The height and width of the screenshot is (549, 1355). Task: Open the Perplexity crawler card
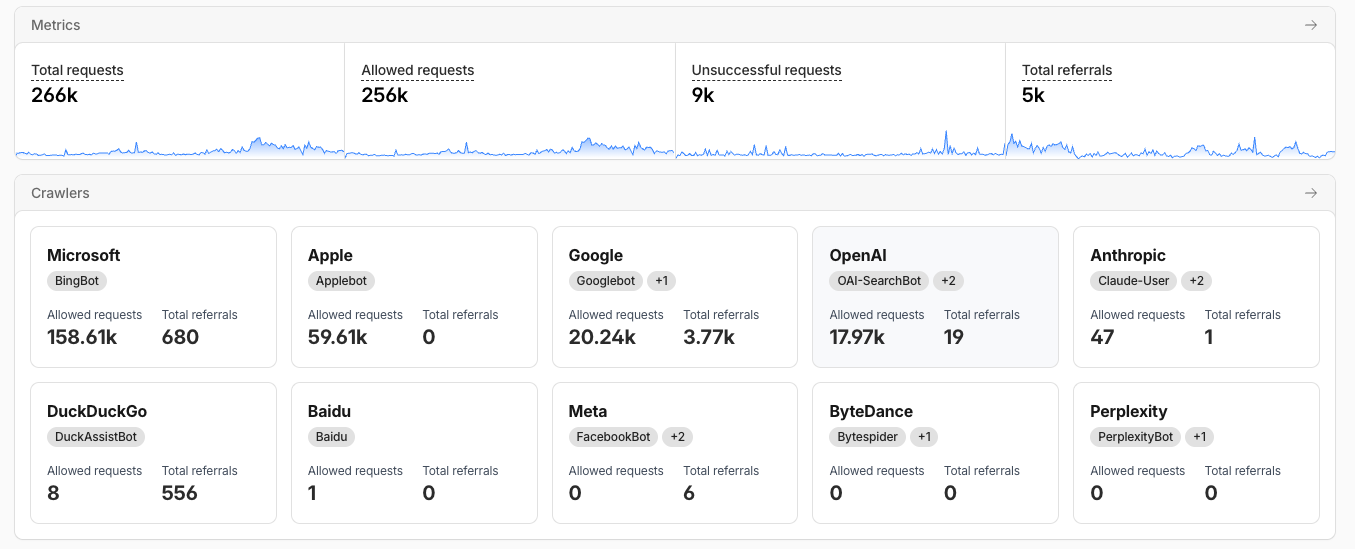tap(1196, 453)
